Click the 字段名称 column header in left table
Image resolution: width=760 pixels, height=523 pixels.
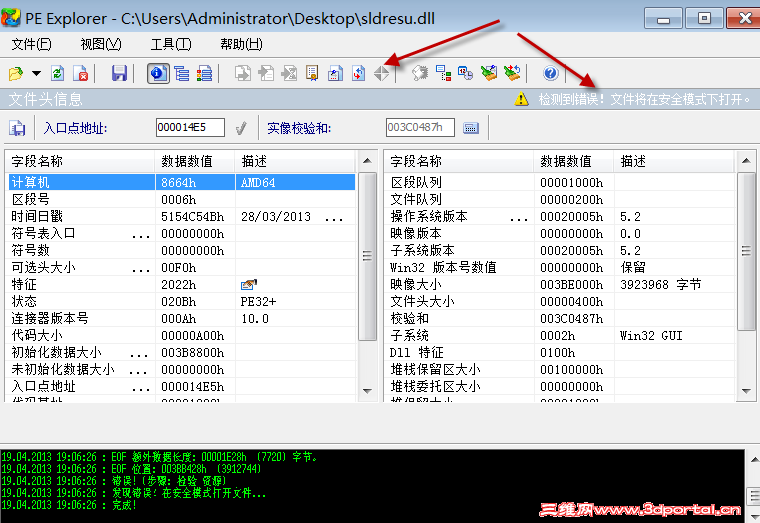coord(81,161)
